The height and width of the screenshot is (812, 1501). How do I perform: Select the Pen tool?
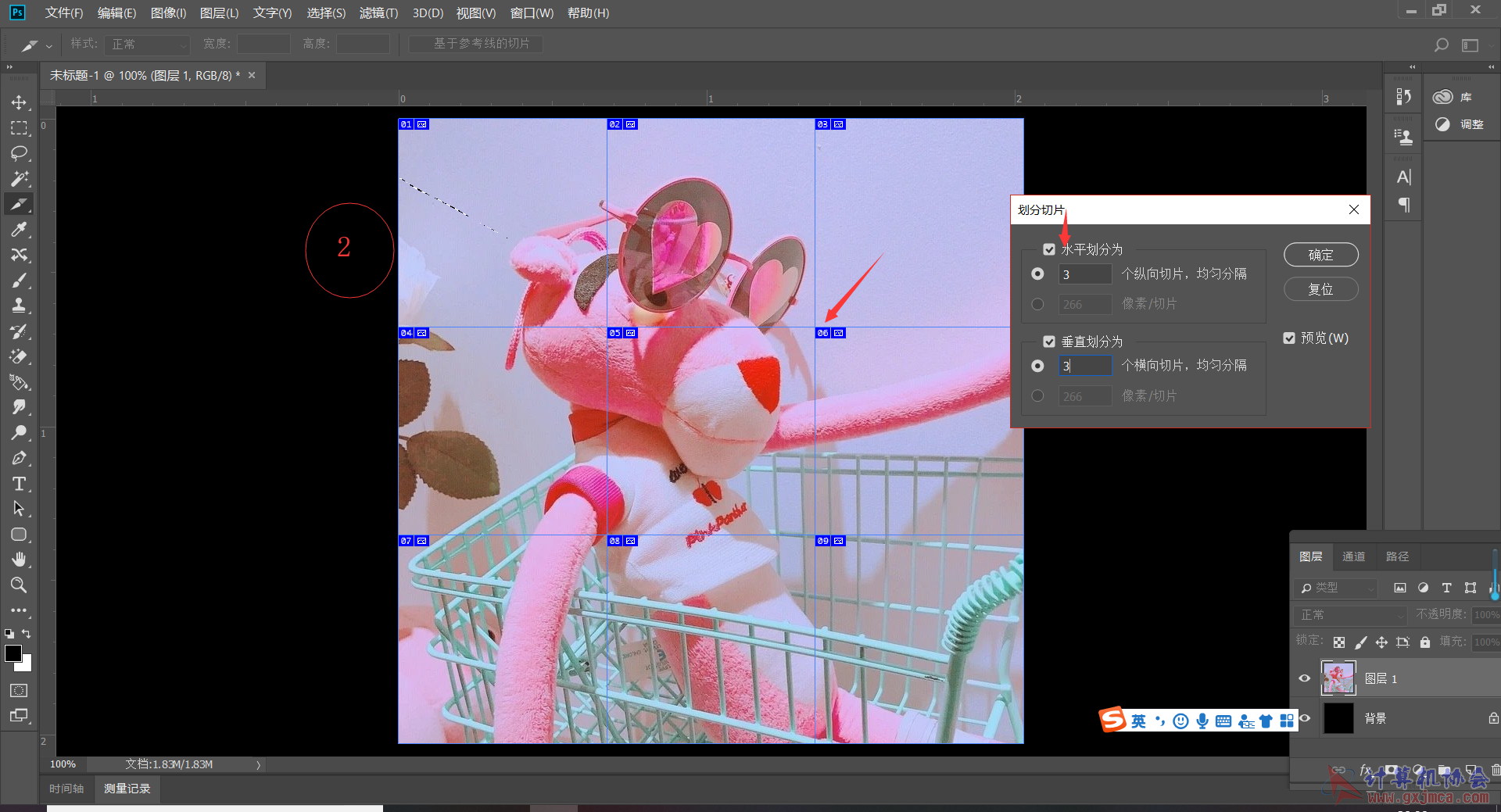[x=19, y=458]
